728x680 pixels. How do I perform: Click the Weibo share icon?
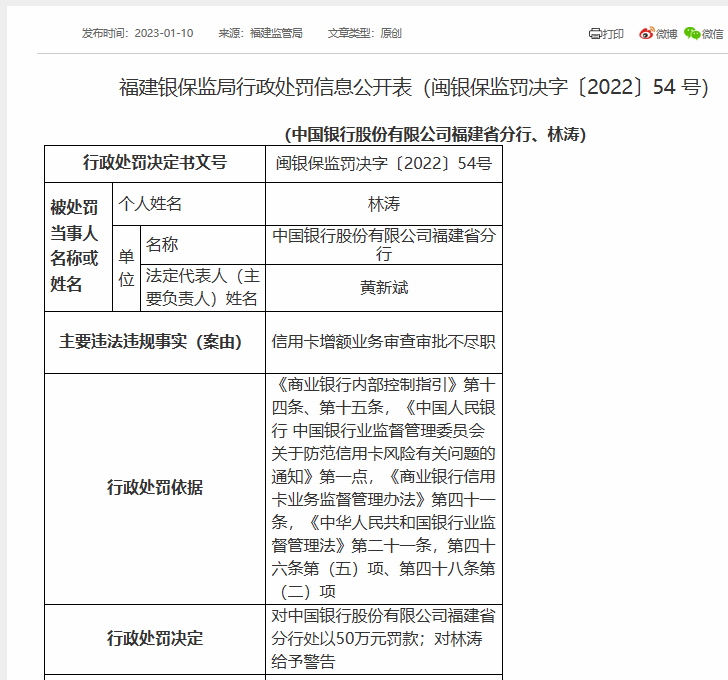[x=646, y=33]
